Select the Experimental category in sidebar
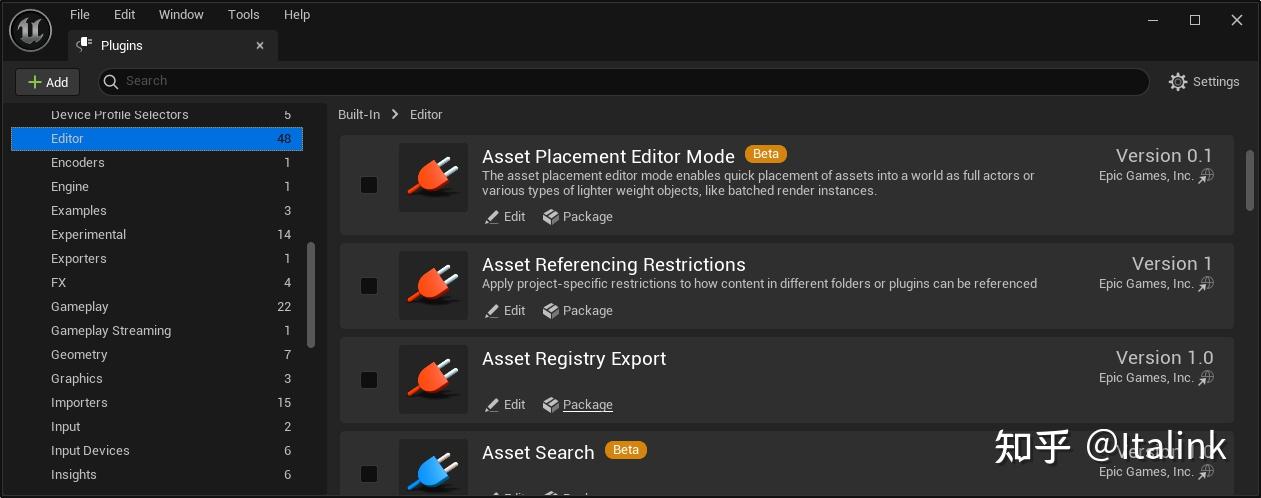This screenshot has height=498, width=1261. 89,235
